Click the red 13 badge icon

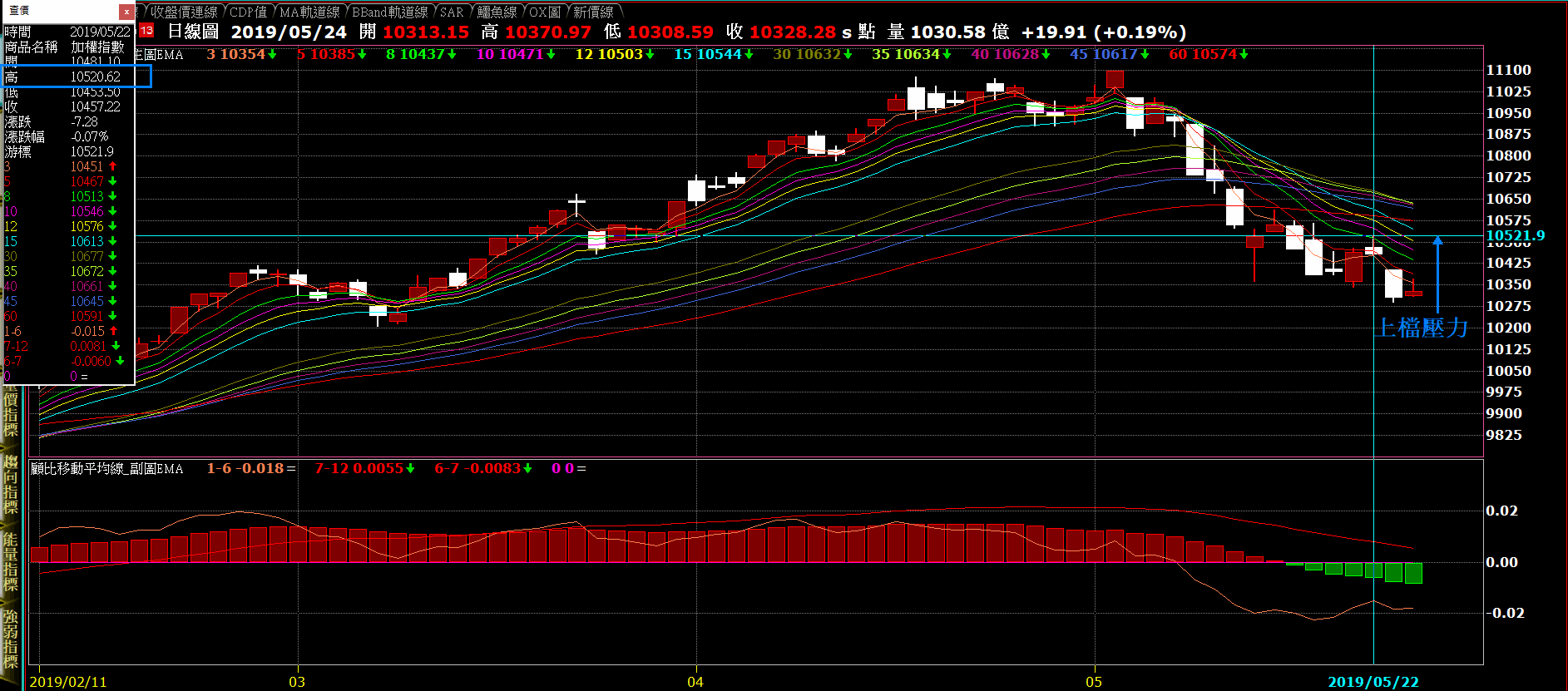point(147,31)
